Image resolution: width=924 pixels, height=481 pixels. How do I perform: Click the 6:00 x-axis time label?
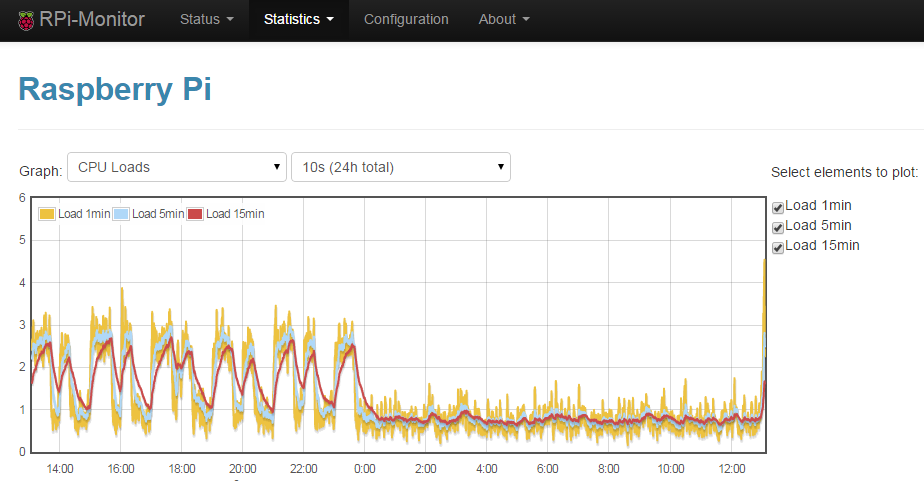(547, 469)
